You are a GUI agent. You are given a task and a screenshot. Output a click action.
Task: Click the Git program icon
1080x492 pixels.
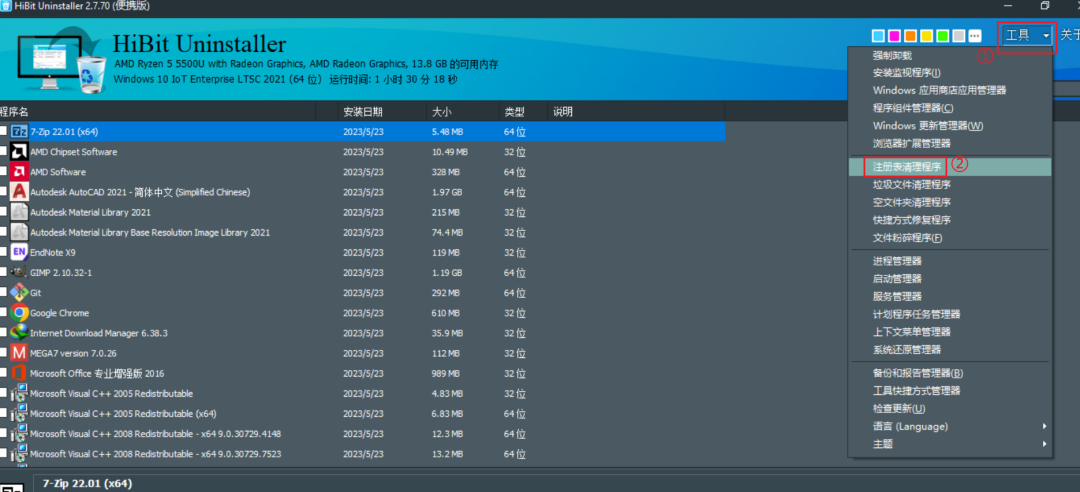(19, 293)
